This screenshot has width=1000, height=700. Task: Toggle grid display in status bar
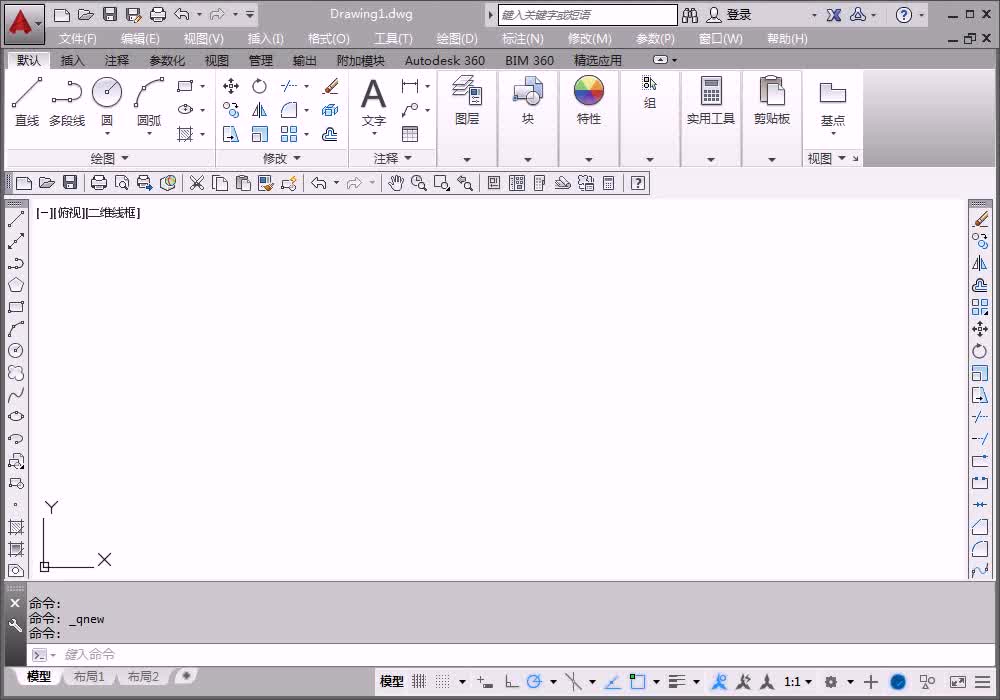(x=418, y=682)
